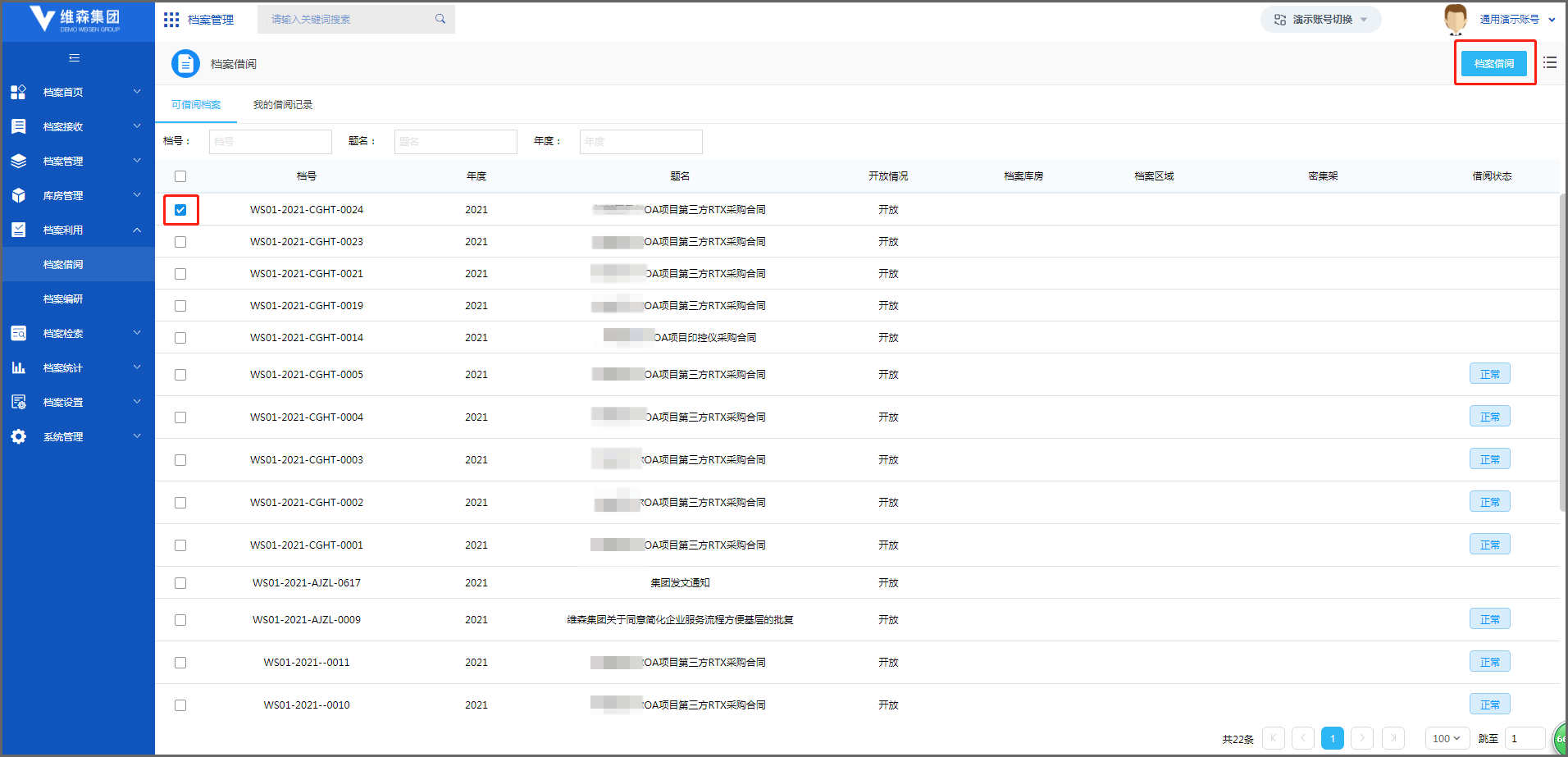Image resolution: width=1568 pixels, height=757 pixels.
Task: Open the 档案借阅 sidebar submenu item
Action: tap(78, 264)
